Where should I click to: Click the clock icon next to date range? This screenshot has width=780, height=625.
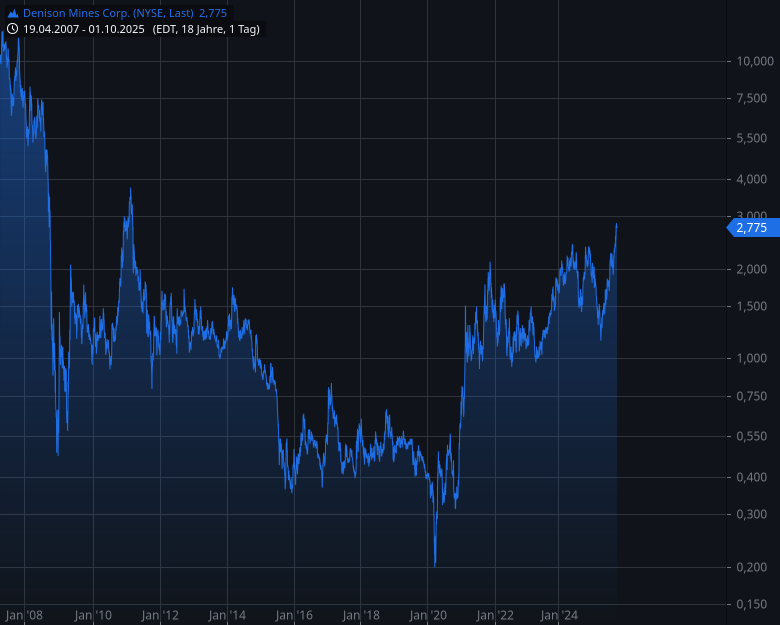coord(12,29)
